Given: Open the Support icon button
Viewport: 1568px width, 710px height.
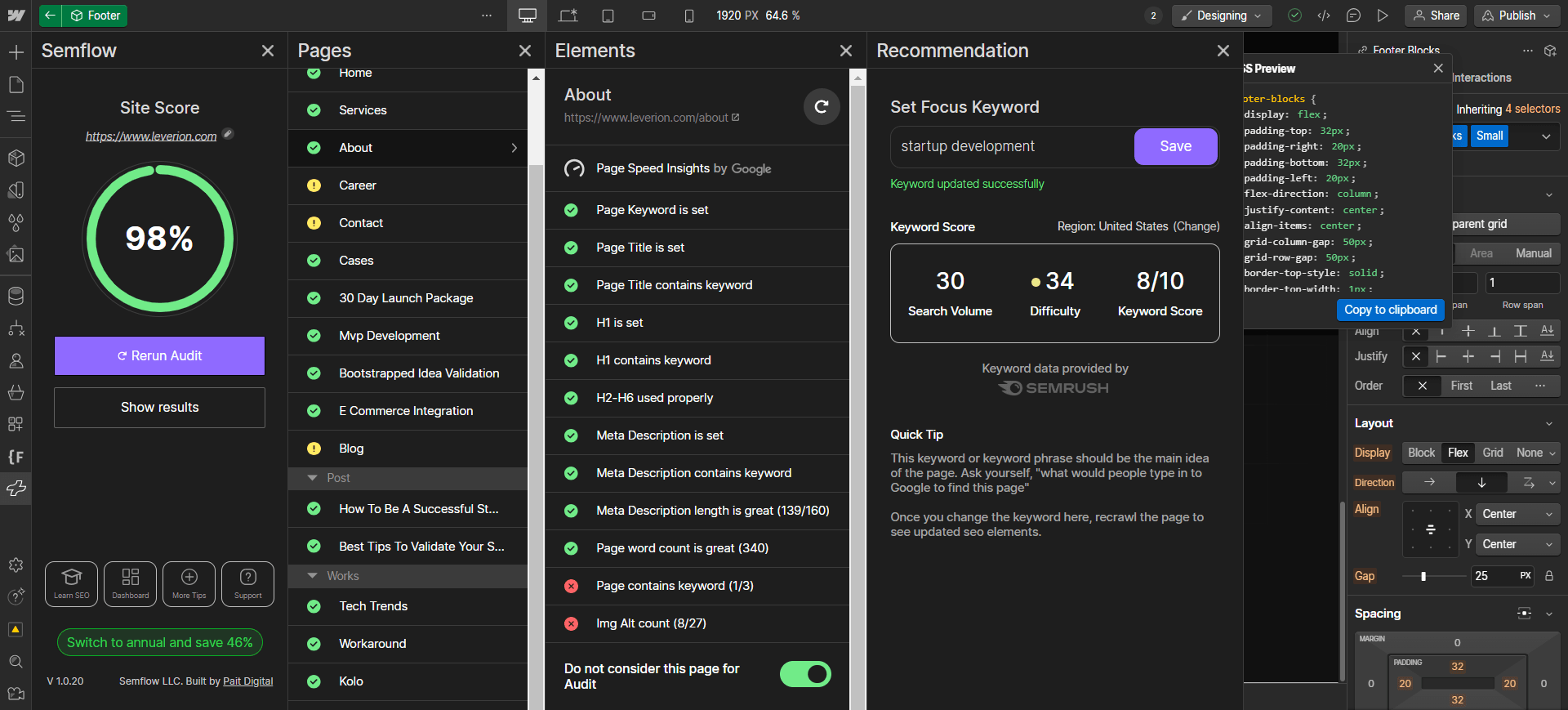Looking at the screenshot, I should (x=247, y=584).
